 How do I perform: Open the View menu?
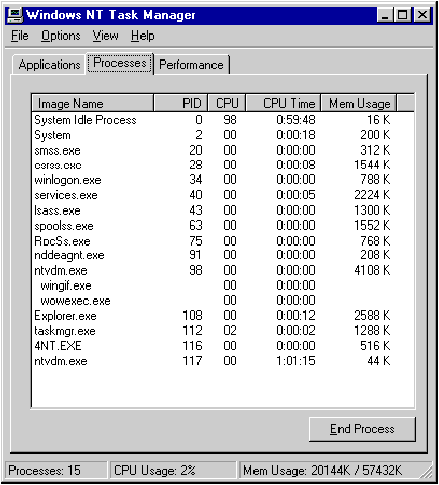click(x=106, y=36)
